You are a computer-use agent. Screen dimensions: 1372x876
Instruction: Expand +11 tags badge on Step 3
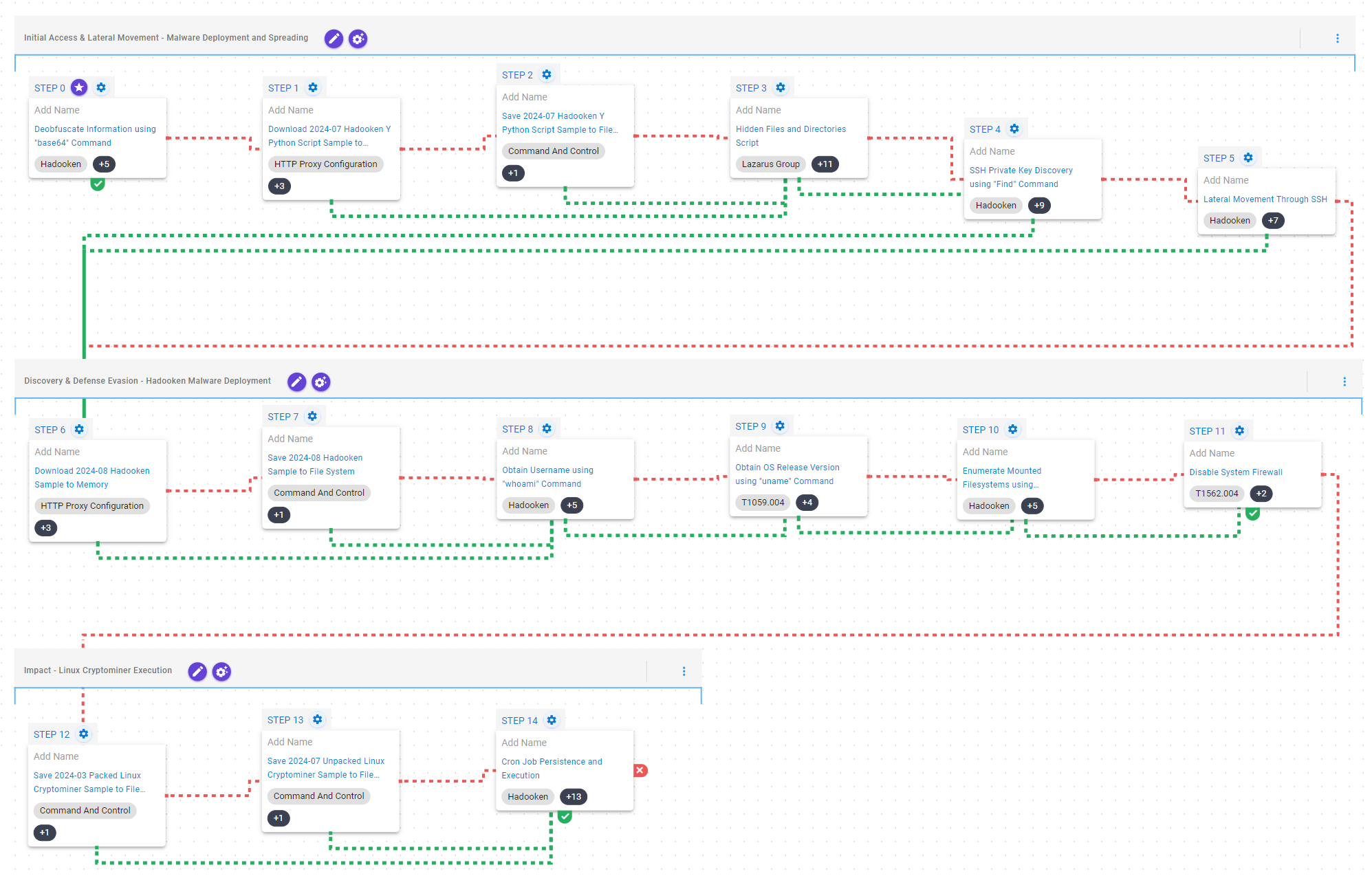825,164
